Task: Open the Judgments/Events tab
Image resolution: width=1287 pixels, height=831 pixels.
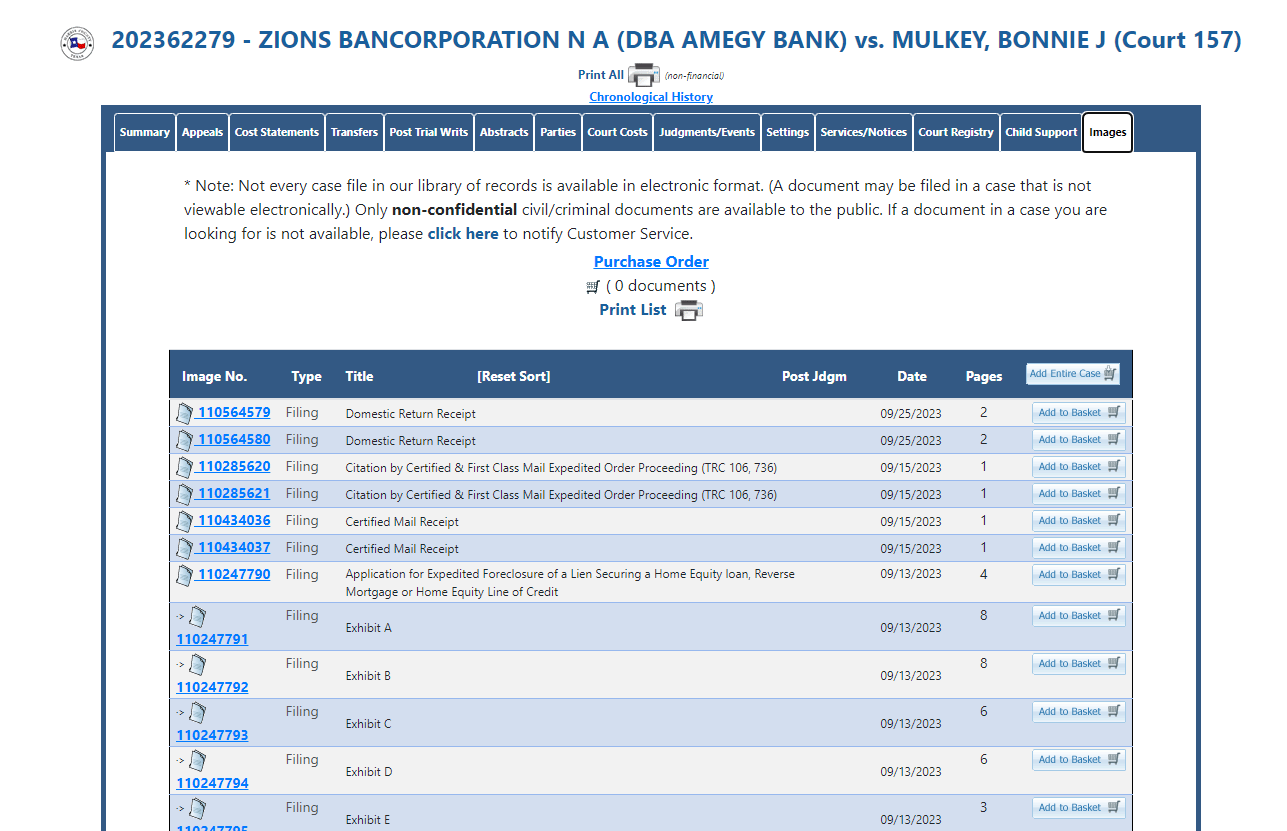Action: tap(707, 132)
